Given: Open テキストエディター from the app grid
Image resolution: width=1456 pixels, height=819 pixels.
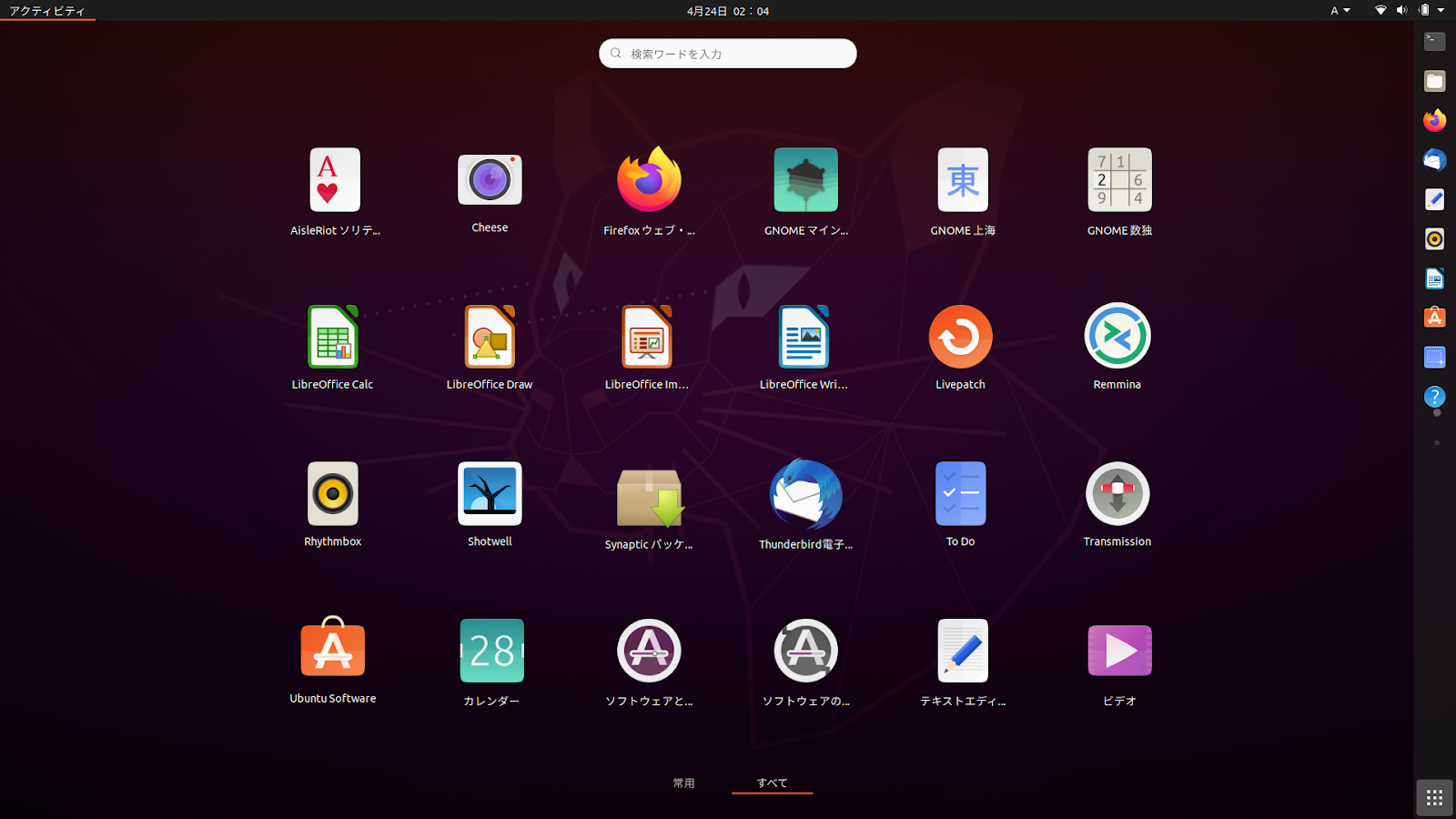Looking at the screenshot, I should tap(962, 651).
